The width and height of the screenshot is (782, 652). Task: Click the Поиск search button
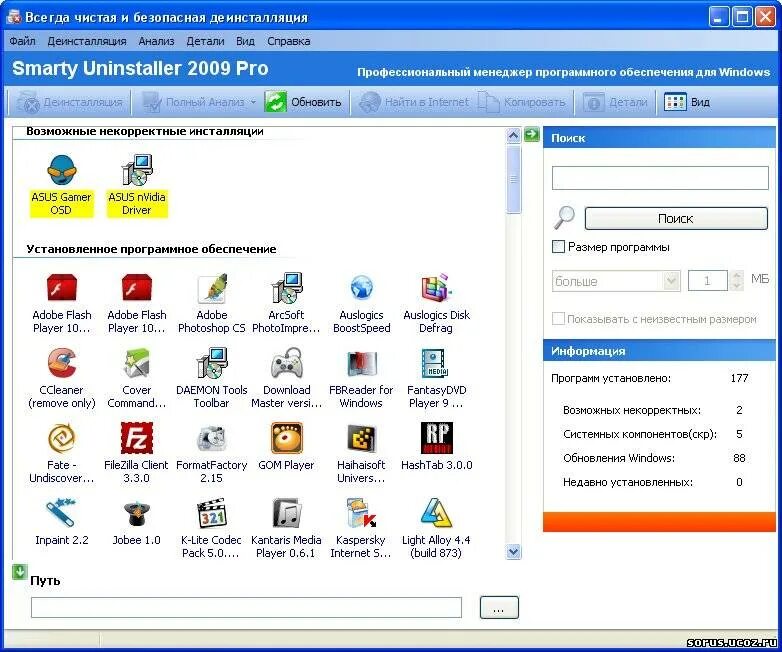[676, 218]
